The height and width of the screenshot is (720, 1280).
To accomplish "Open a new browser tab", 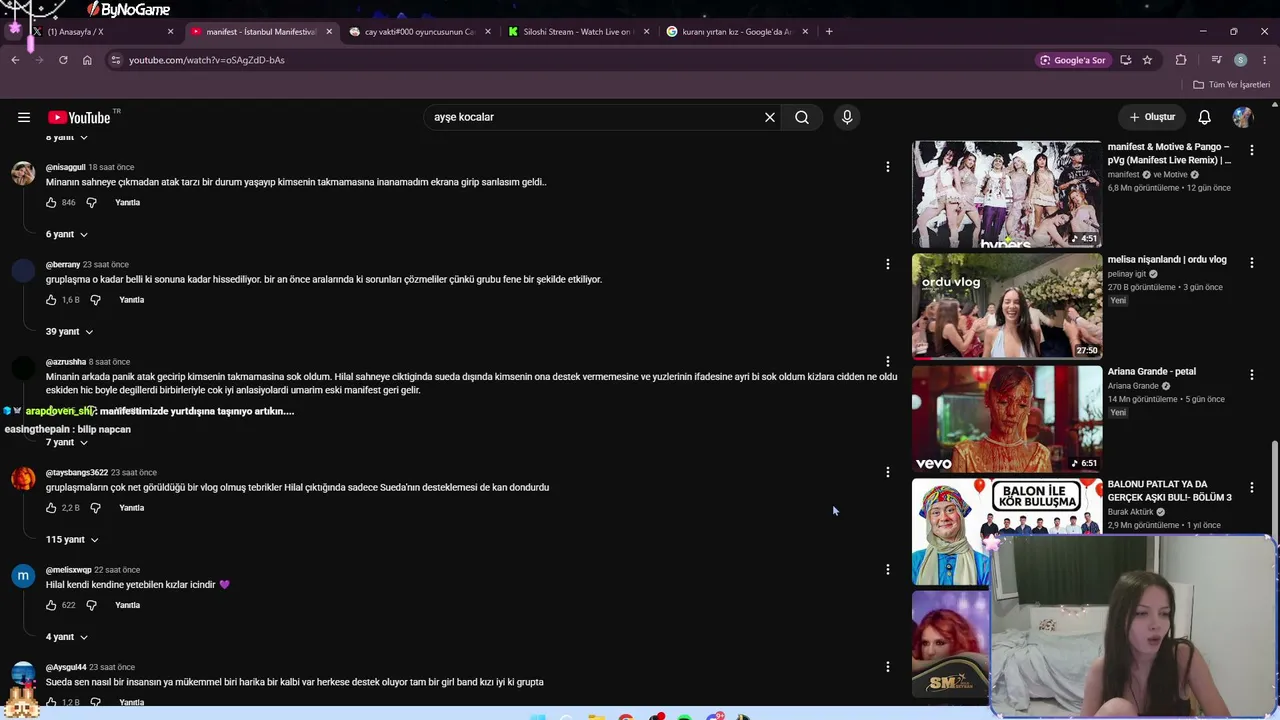I will 829,32.
